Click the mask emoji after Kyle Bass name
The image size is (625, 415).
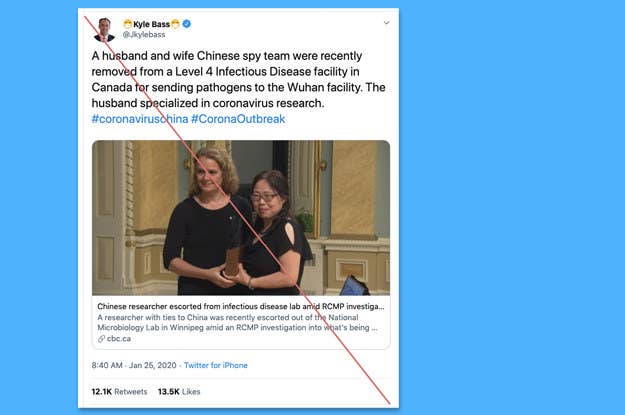(175, 24)
